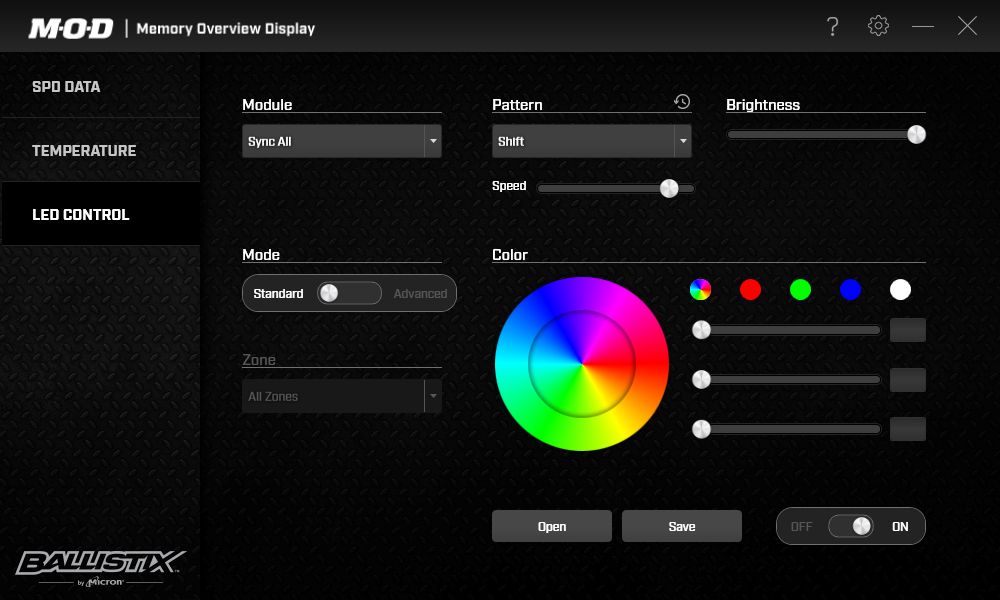1000x600 pixels.
Task: Click the pattern history reset icon
Action: pos(682,102)
